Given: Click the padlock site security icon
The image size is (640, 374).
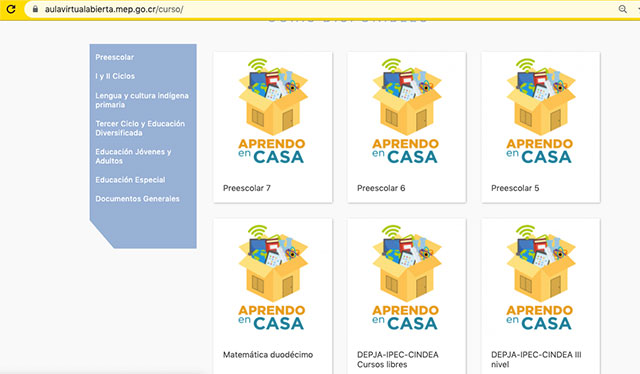Looking at the screenshot, I should click(x=35, y=9).
